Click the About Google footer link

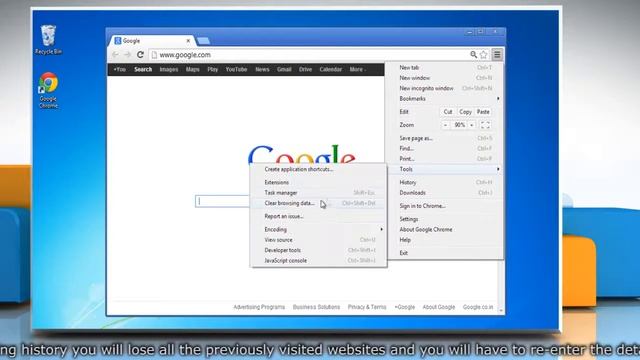click(439, 307)
